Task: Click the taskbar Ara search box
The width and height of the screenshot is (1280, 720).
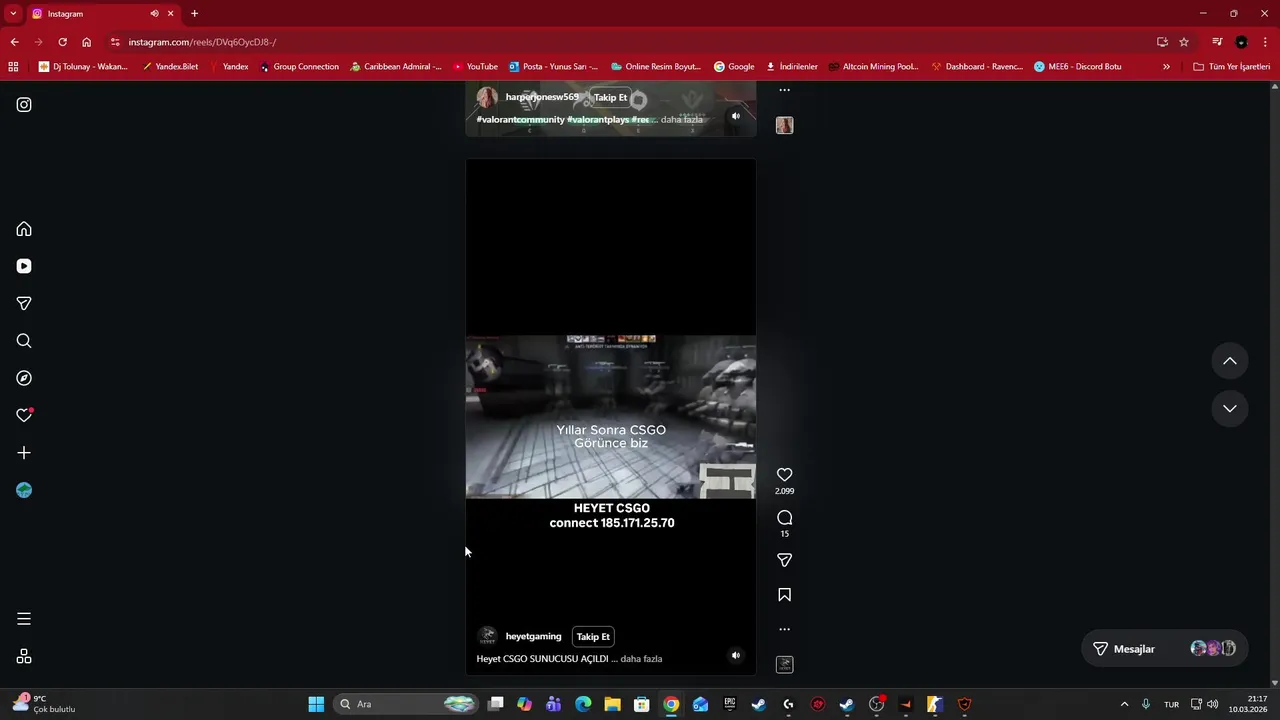Action: tap(406, 704)
